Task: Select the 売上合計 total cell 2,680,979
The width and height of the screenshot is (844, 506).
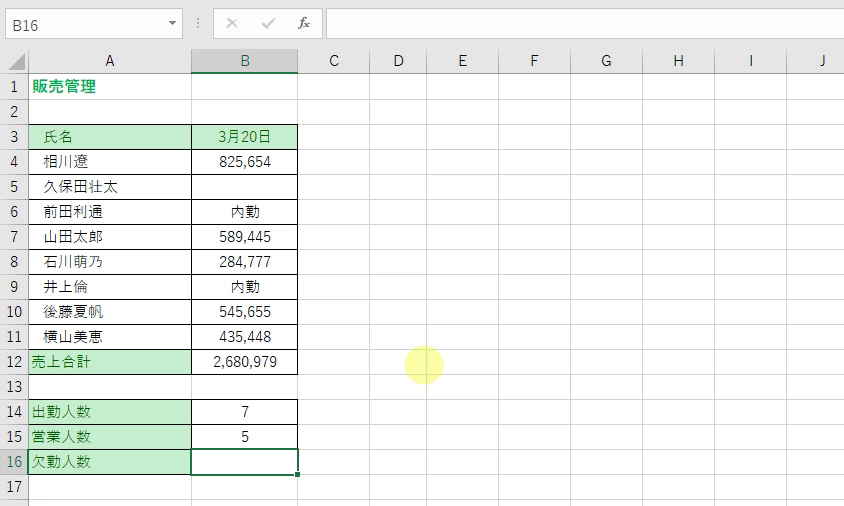Action: tap(244, 362)
